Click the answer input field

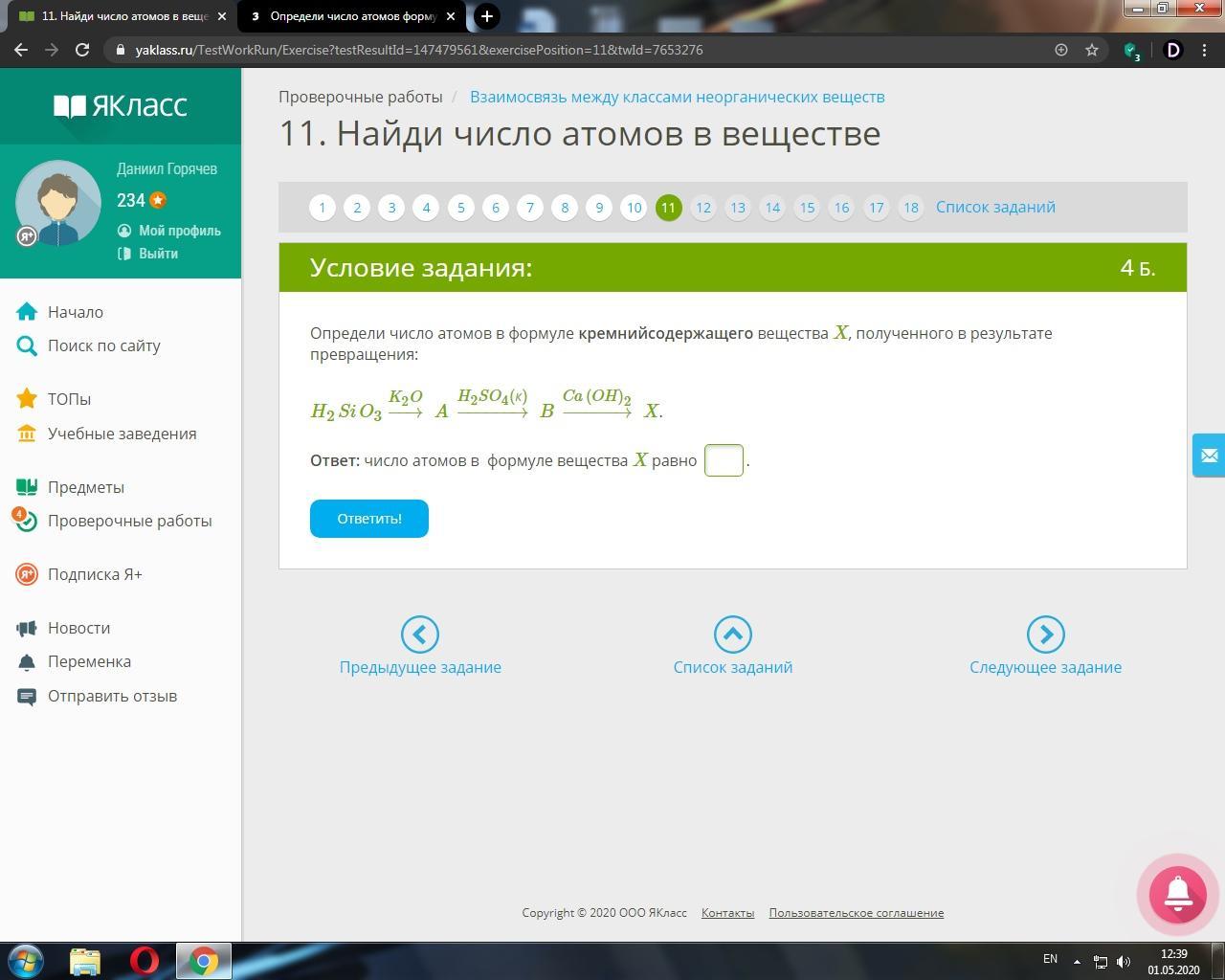(x=724, y=460)
